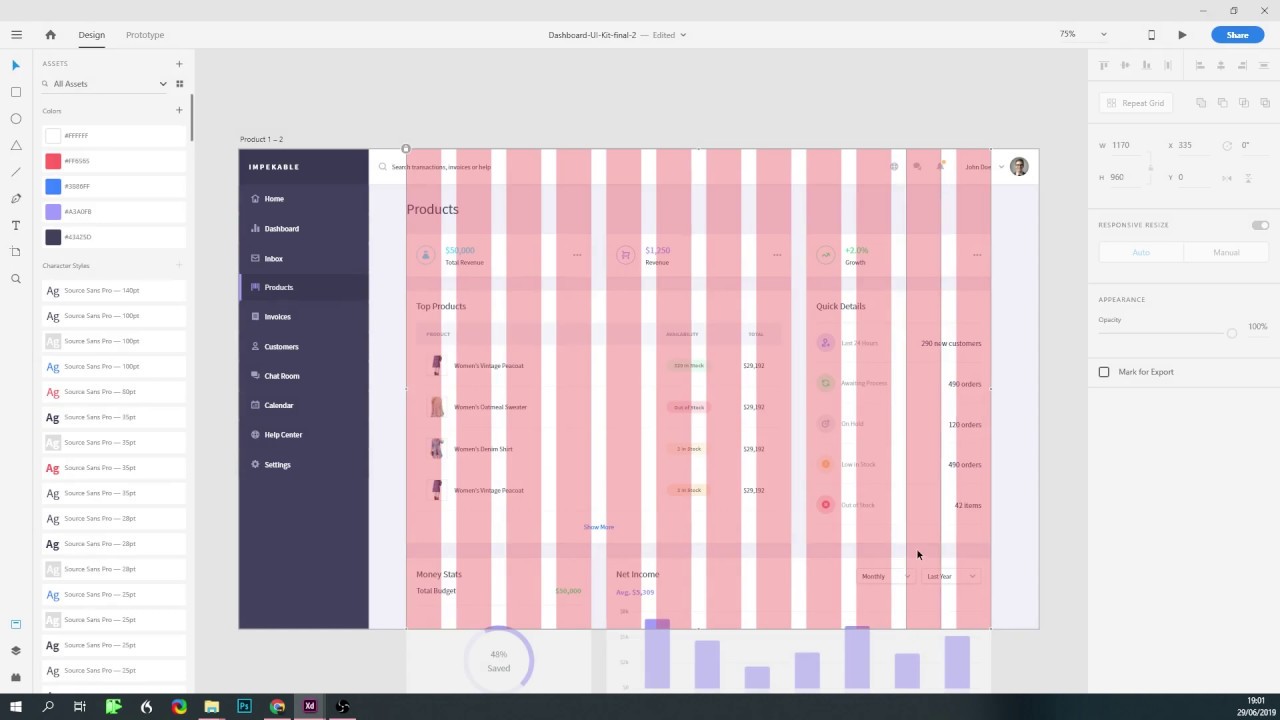Select Source Sans Pro — 140pt style

tap(114, 291)
